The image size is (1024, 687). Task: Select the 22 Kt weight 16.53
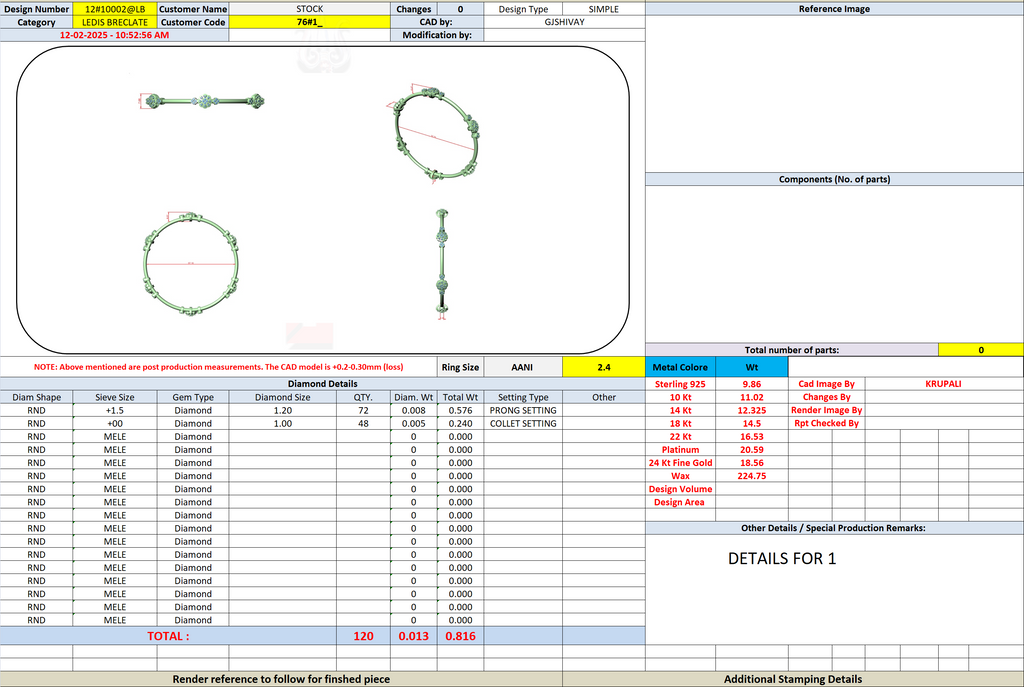[752, 436]
